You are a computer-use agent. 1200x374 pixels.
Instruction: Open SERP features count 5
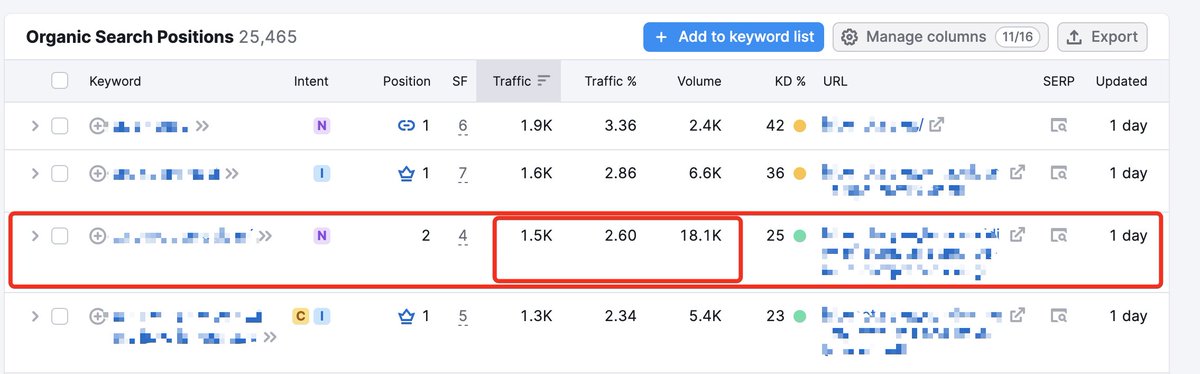463,317
